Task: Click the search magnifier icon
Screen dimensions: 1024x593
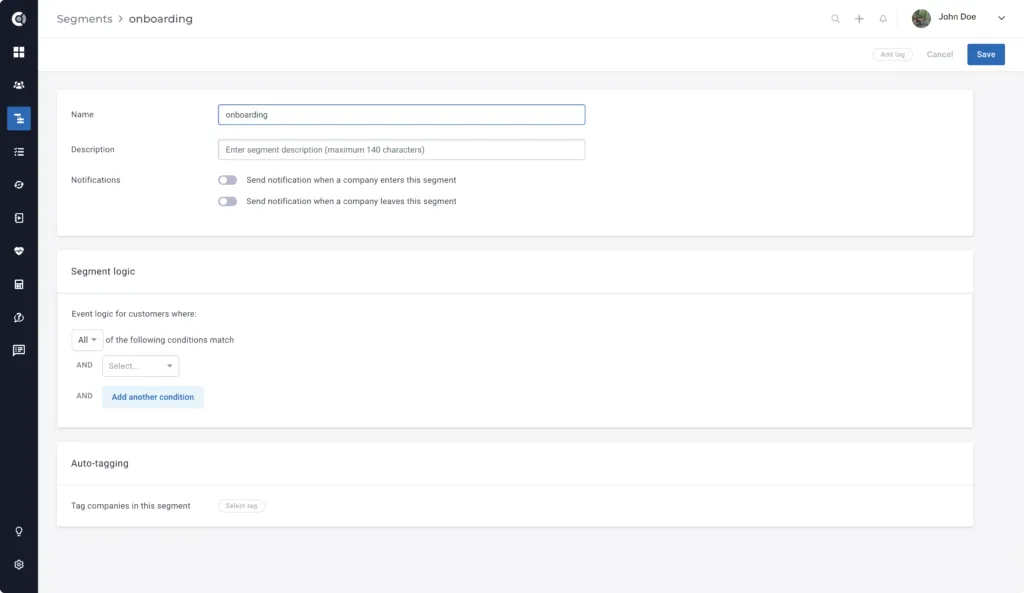Action: 835,19
